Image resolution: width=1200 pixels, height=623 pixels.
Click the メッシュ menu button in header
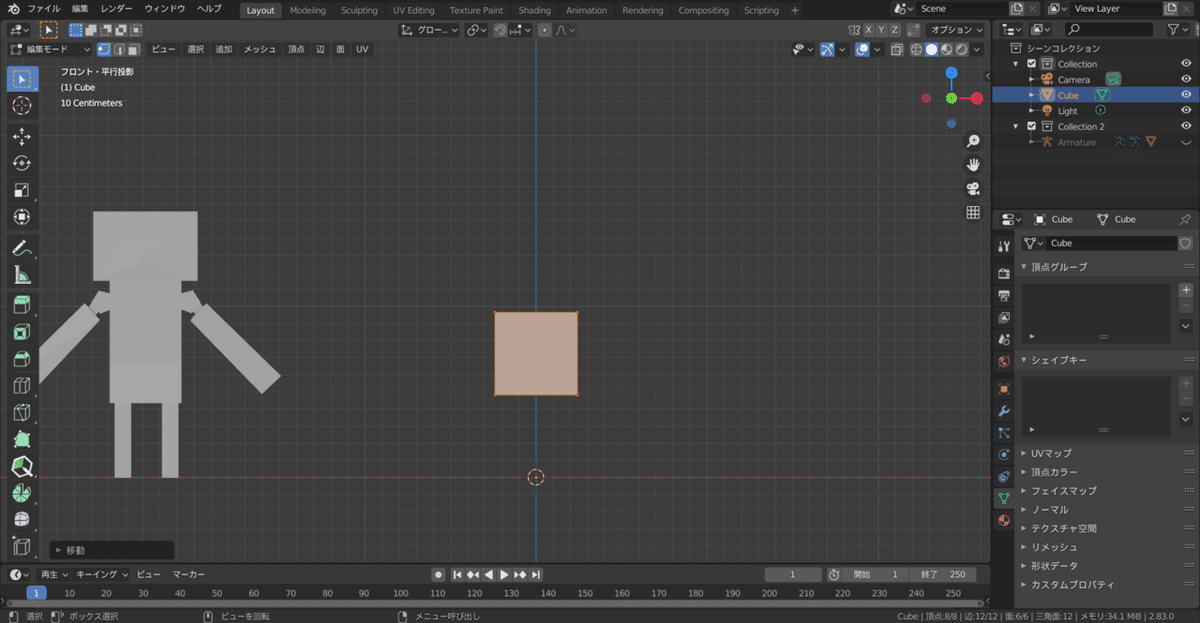point(260,49)
